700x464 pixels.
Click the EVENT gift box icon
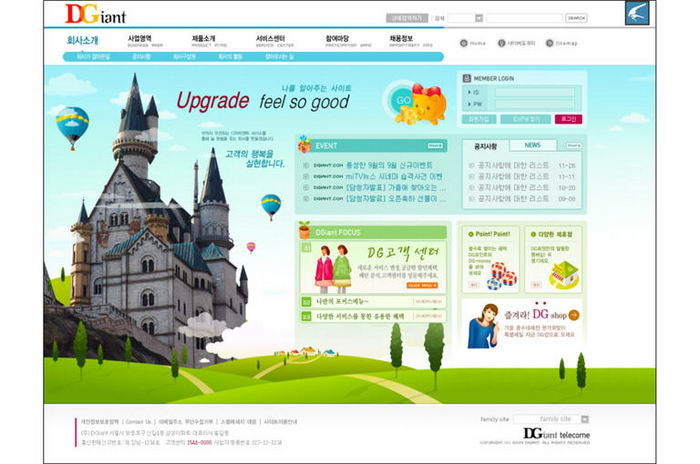304,144
